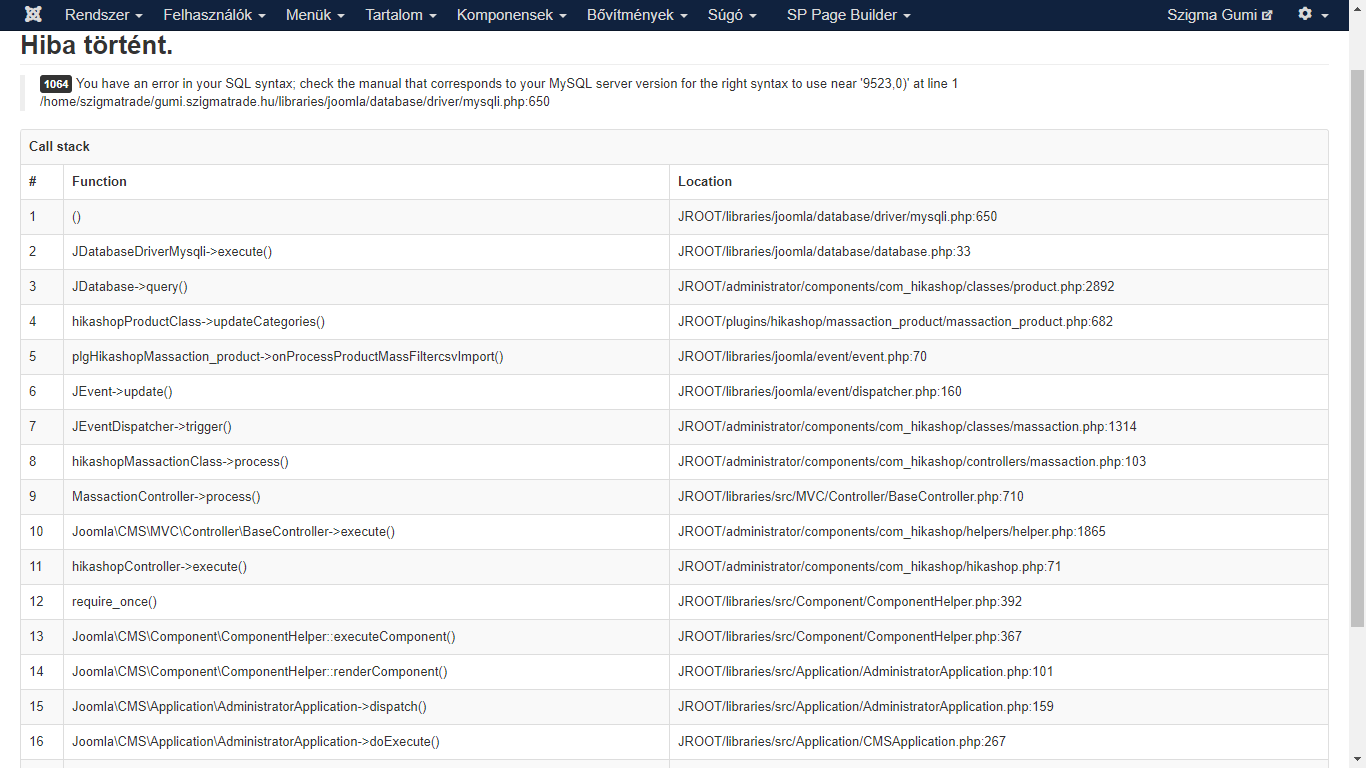
Task: Select AdministratorApplication->dispatch() function text
Action: coord(250,706)
